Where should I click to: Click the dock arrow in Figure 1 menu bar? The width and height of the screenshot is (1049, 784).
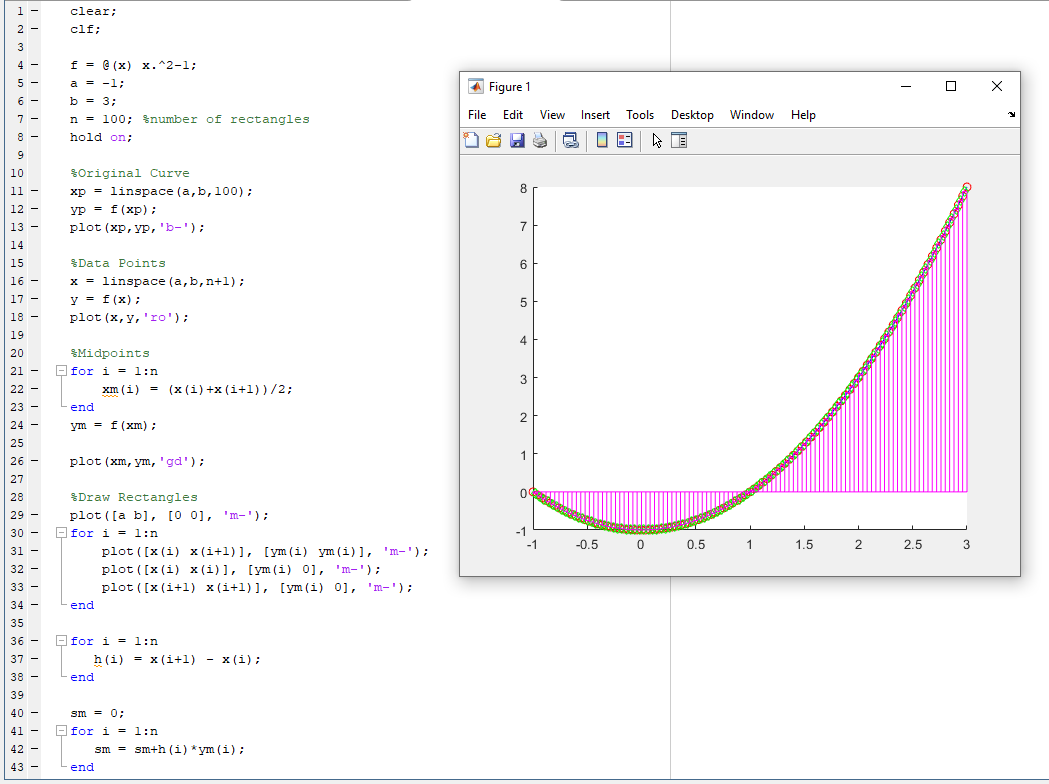point(1012,115)
